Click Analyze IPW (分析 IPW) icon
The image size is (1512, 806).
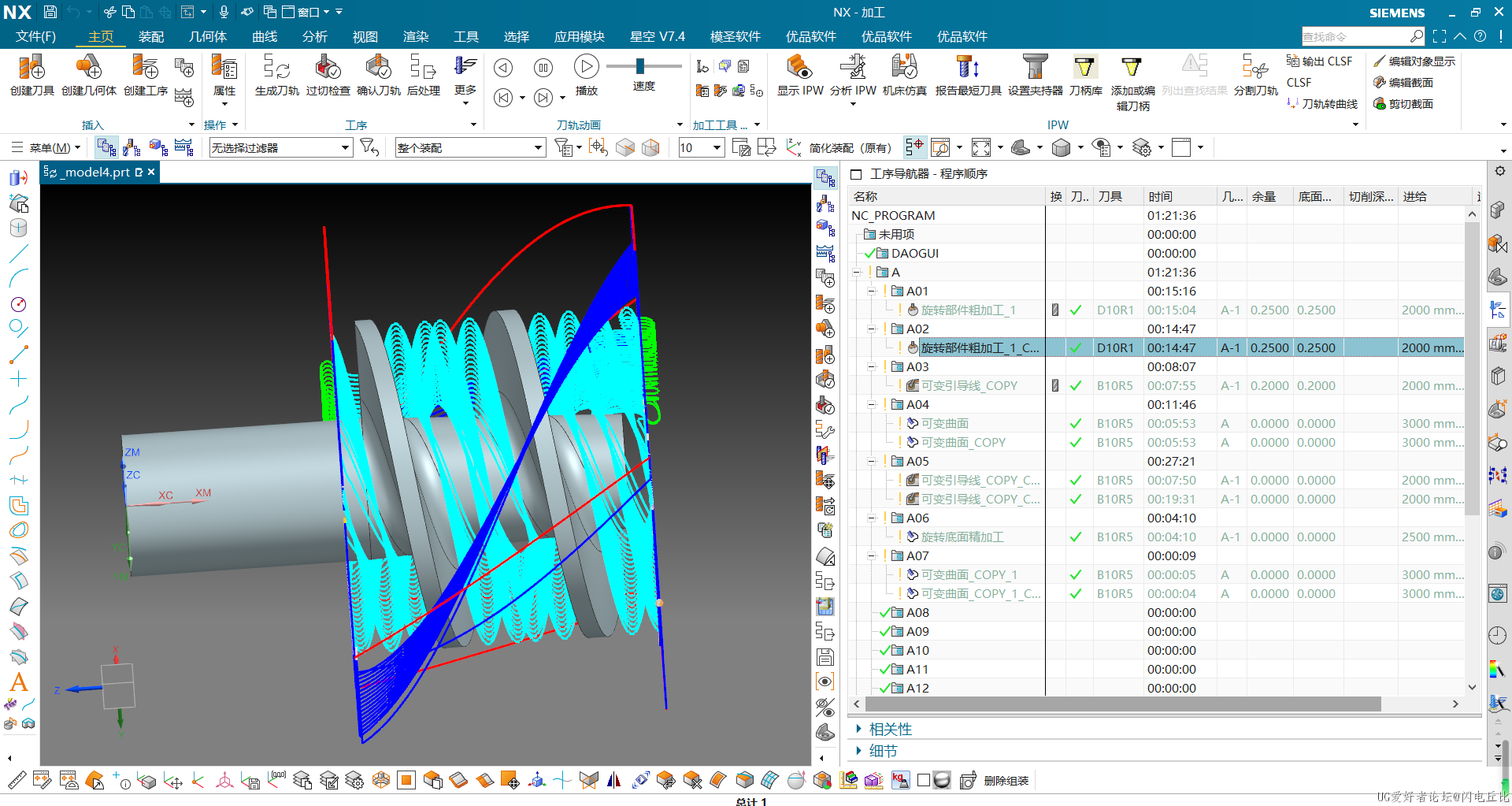click(x=853, y=76)
